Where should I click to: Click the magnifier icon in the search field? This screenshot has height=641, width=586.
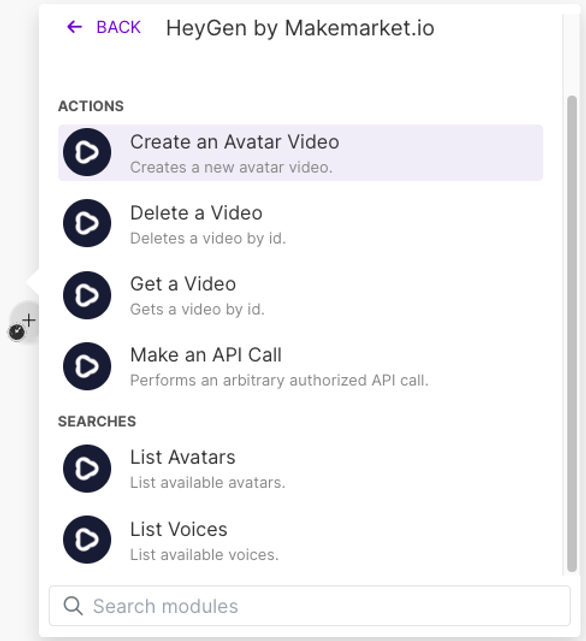point(73,606)
